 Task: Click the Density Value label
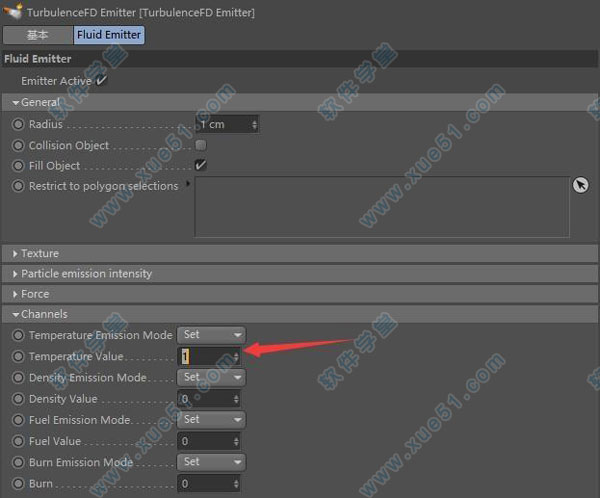pos(63,399)
